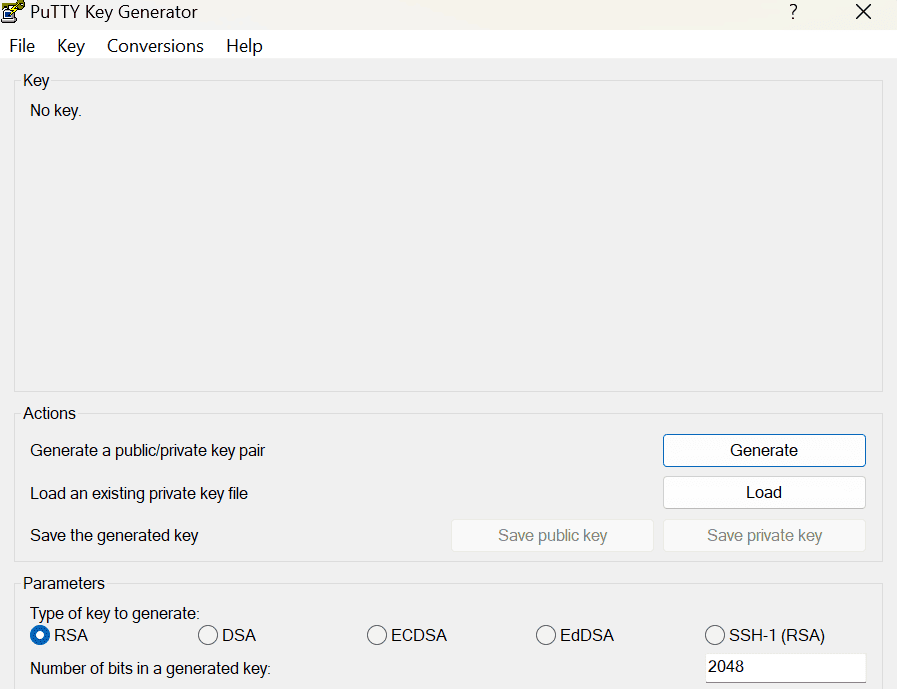Select the RSA key type radio button
This screenshot has height=689, width=897.
(x=40, y=635)
